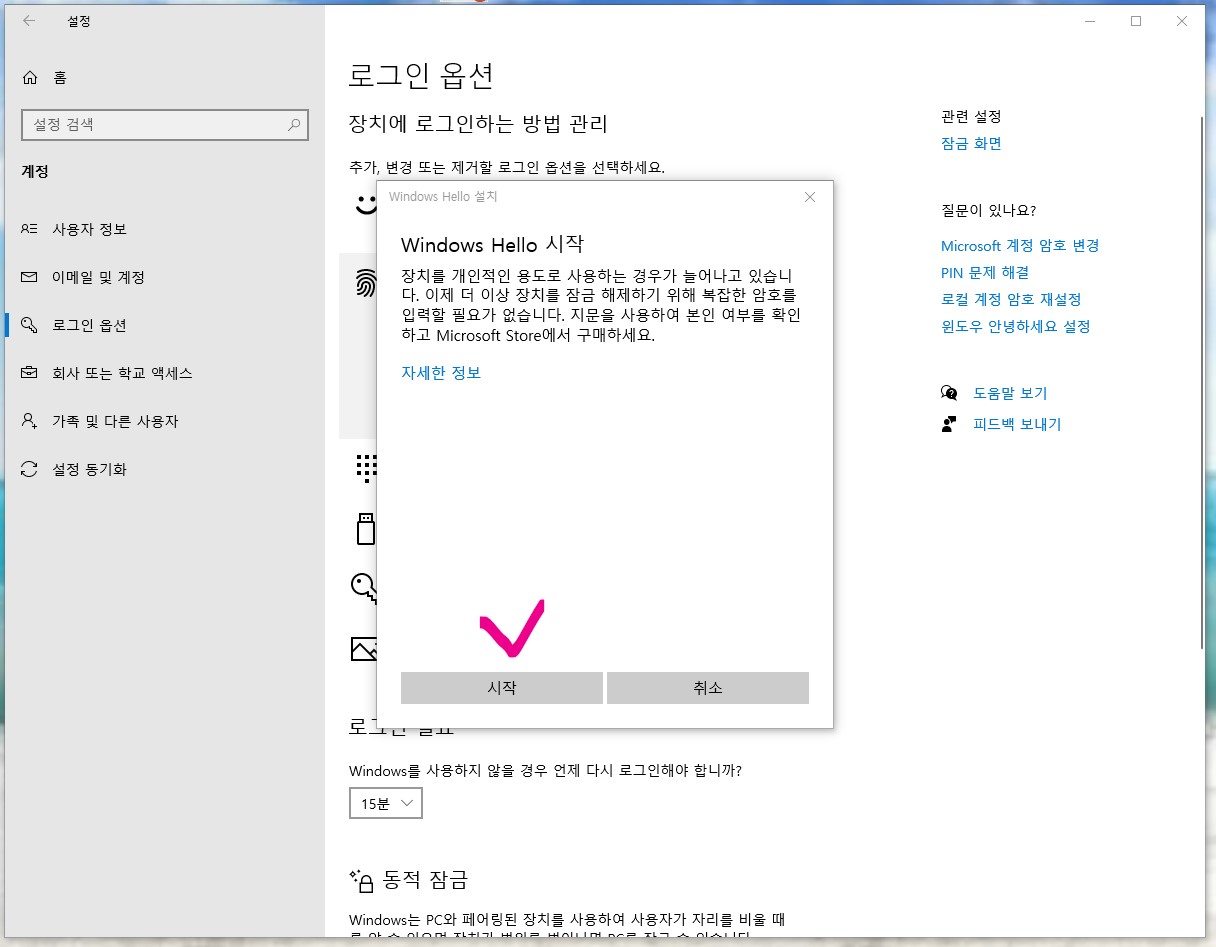Click the Get help chat bubble icon

[x=949, y=393]
